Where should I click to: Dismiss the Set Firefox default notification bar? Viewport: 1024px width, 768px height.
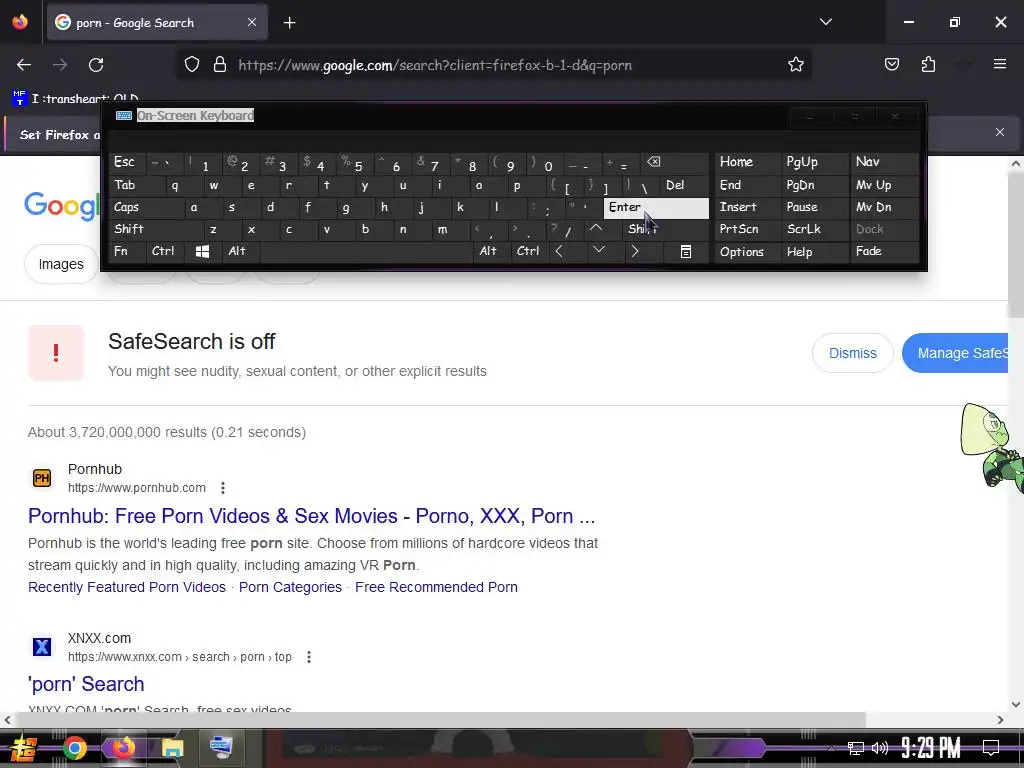(x=999, y=133)
